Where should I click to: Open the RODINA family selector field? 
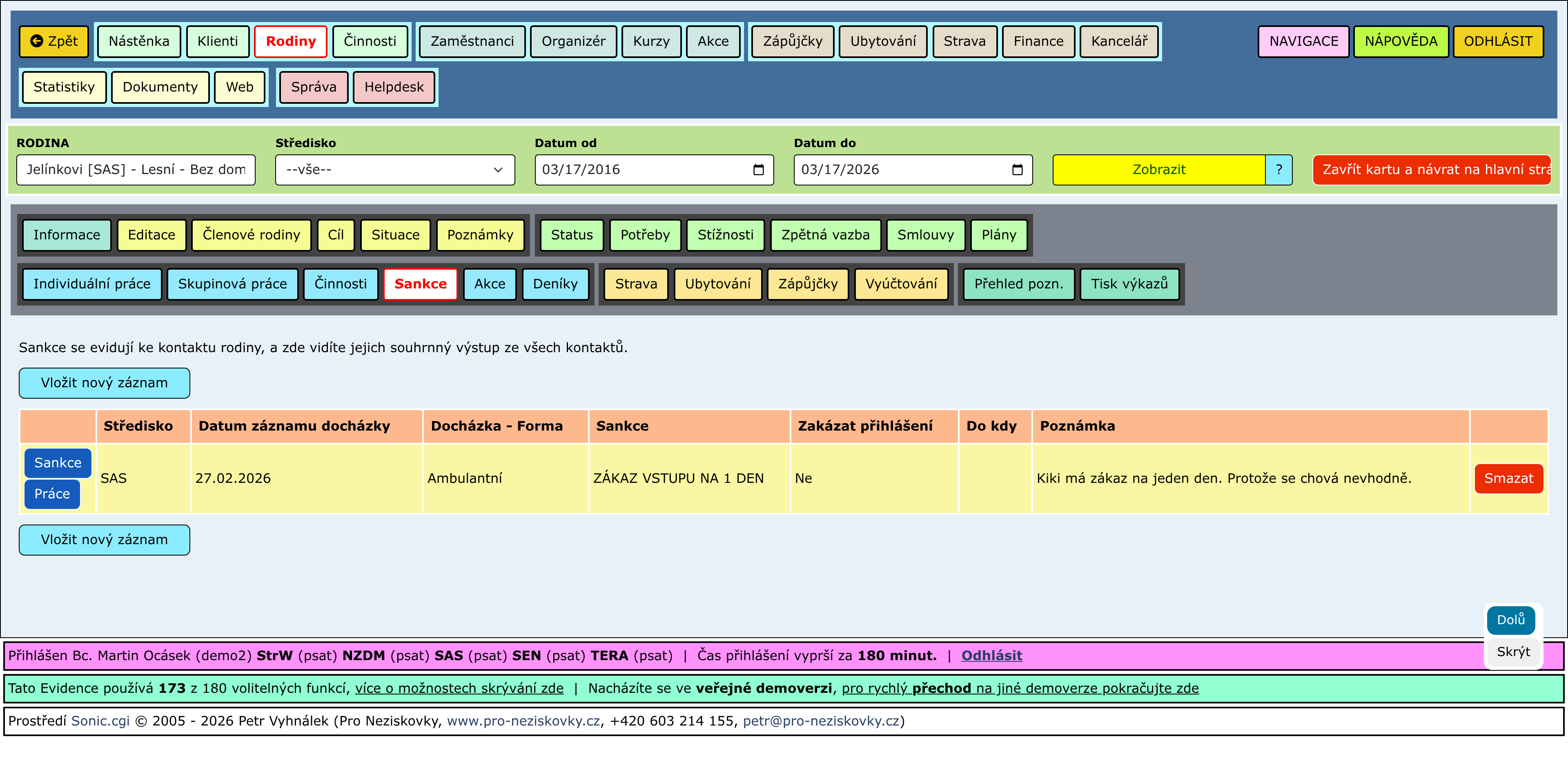pos(136,170)
